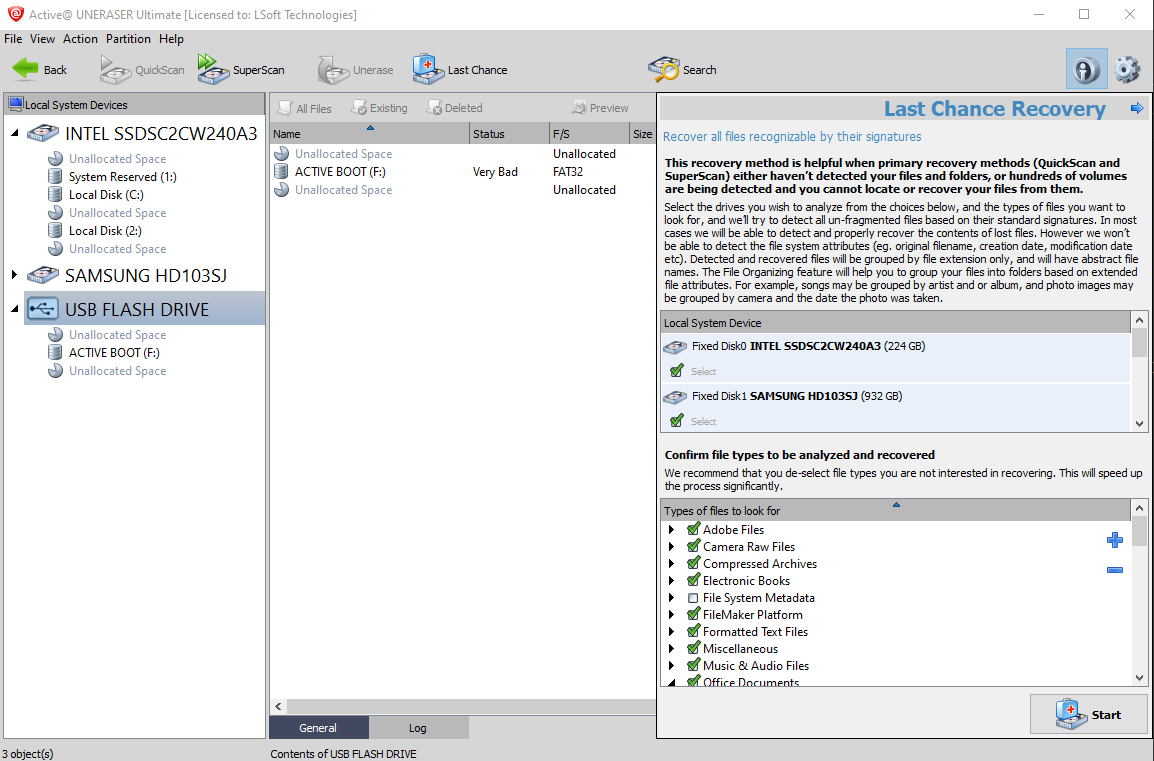1154x761 pixels.
Task: Toggle the info panel button
Action: click(1086, 70)
